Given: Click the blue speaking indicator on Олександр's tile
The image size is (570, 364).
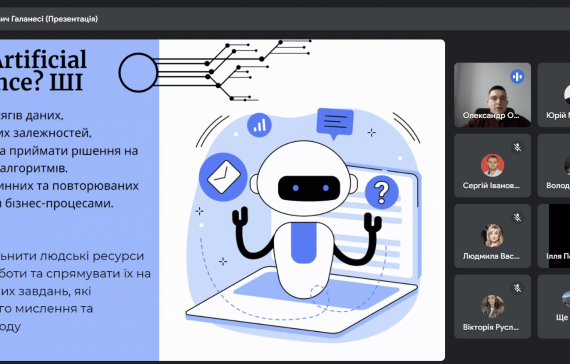Looking at the screenshot, I should click(x=517, y=77).
